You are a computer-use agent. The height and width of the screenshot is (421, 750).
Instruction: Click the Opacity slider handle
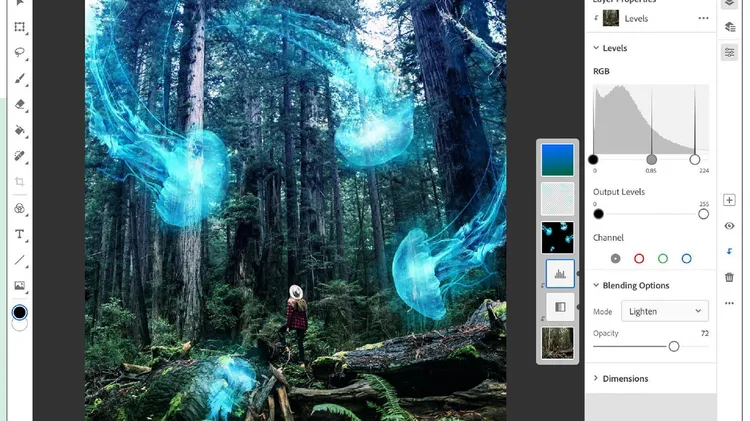673,346
